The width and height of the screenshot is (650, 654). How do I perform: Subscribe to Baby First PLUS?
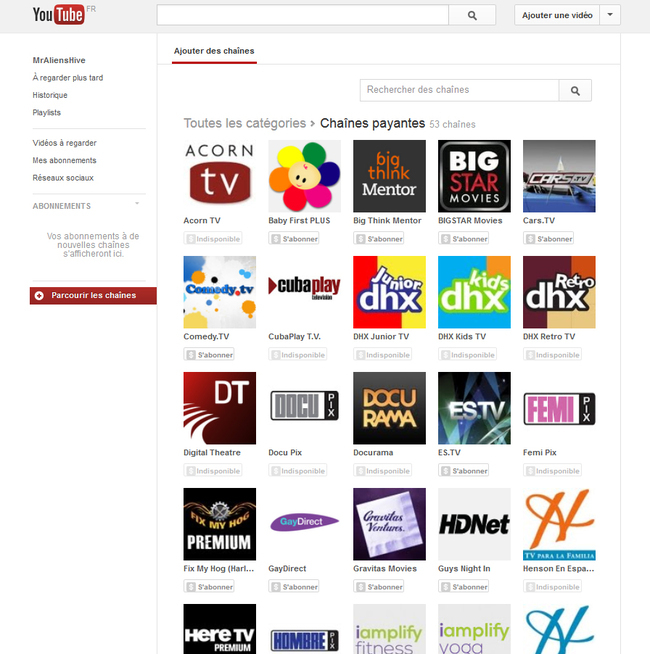point(294,239)
